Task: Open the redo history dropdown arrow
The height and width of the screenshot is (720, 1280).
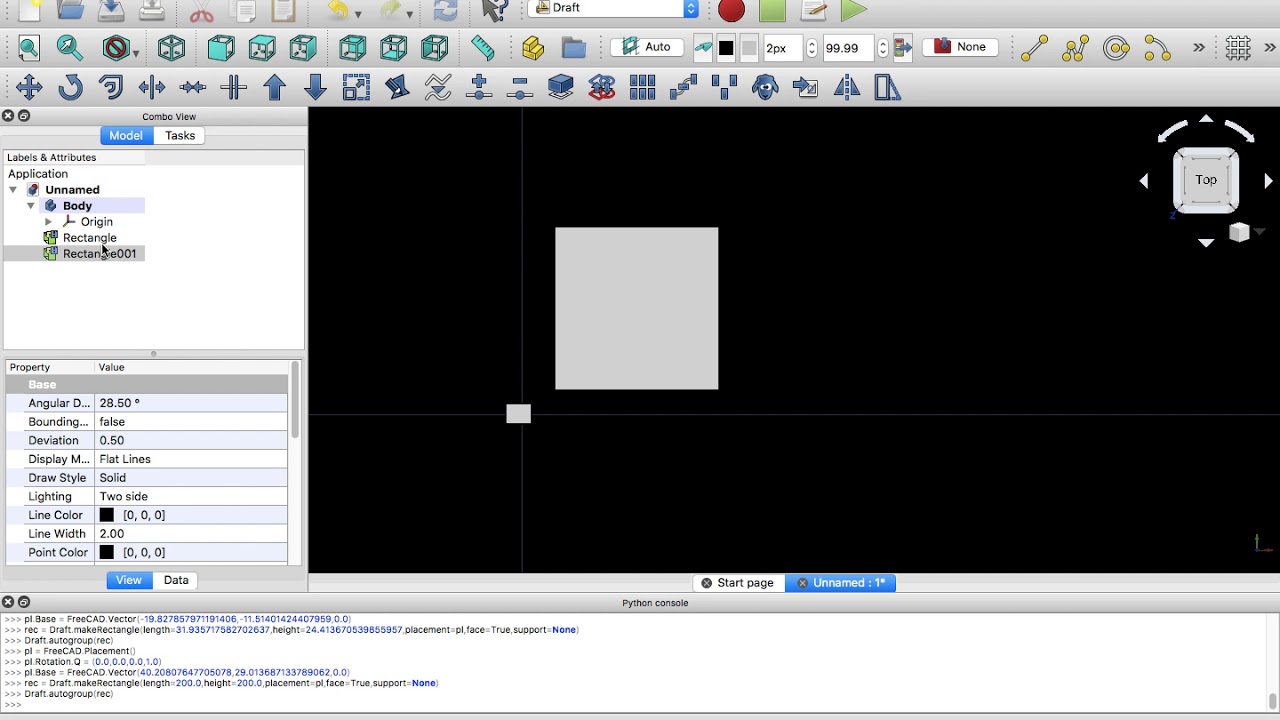Action: pos(409,14)
